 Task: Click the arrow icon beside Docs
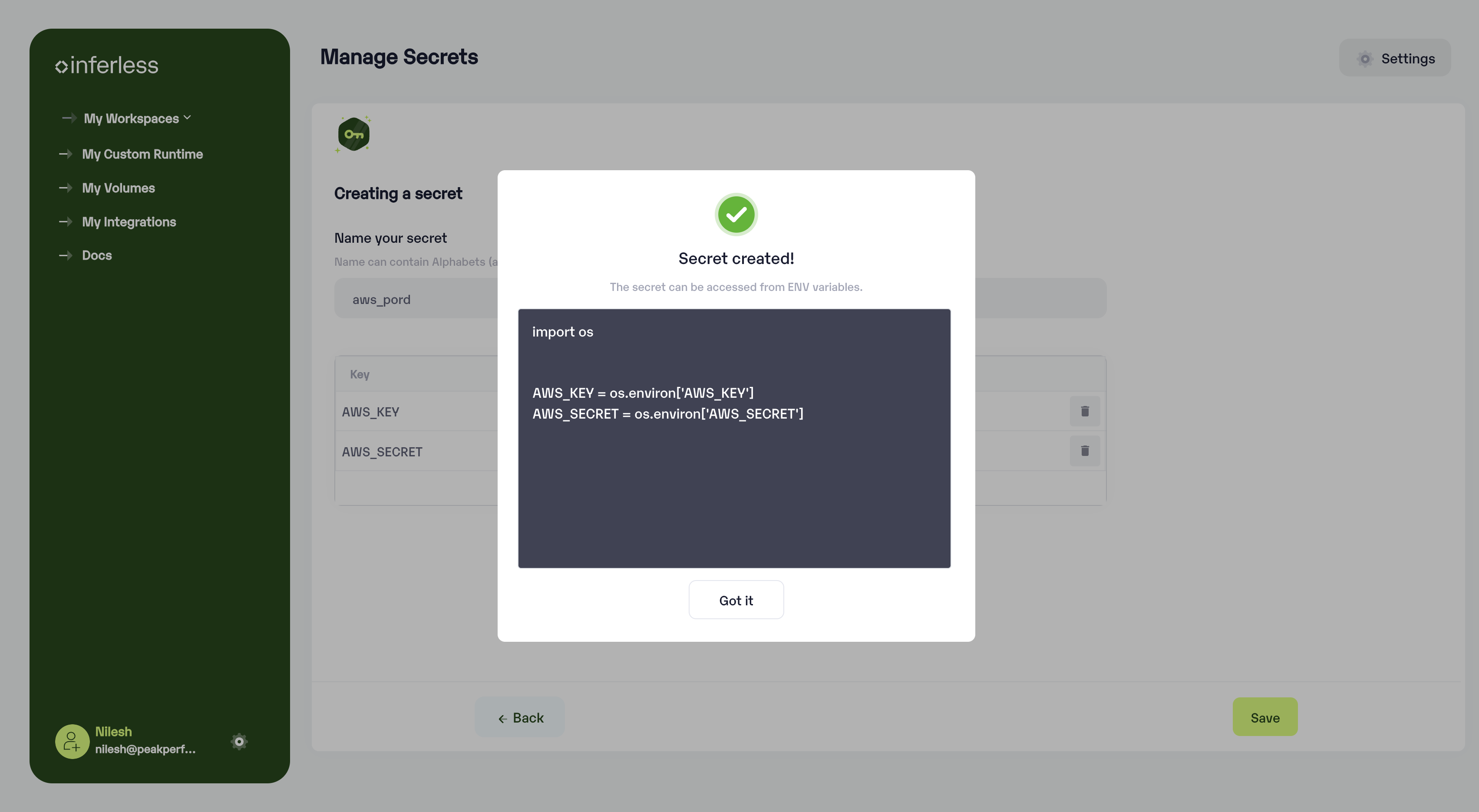tap(66, 256)
